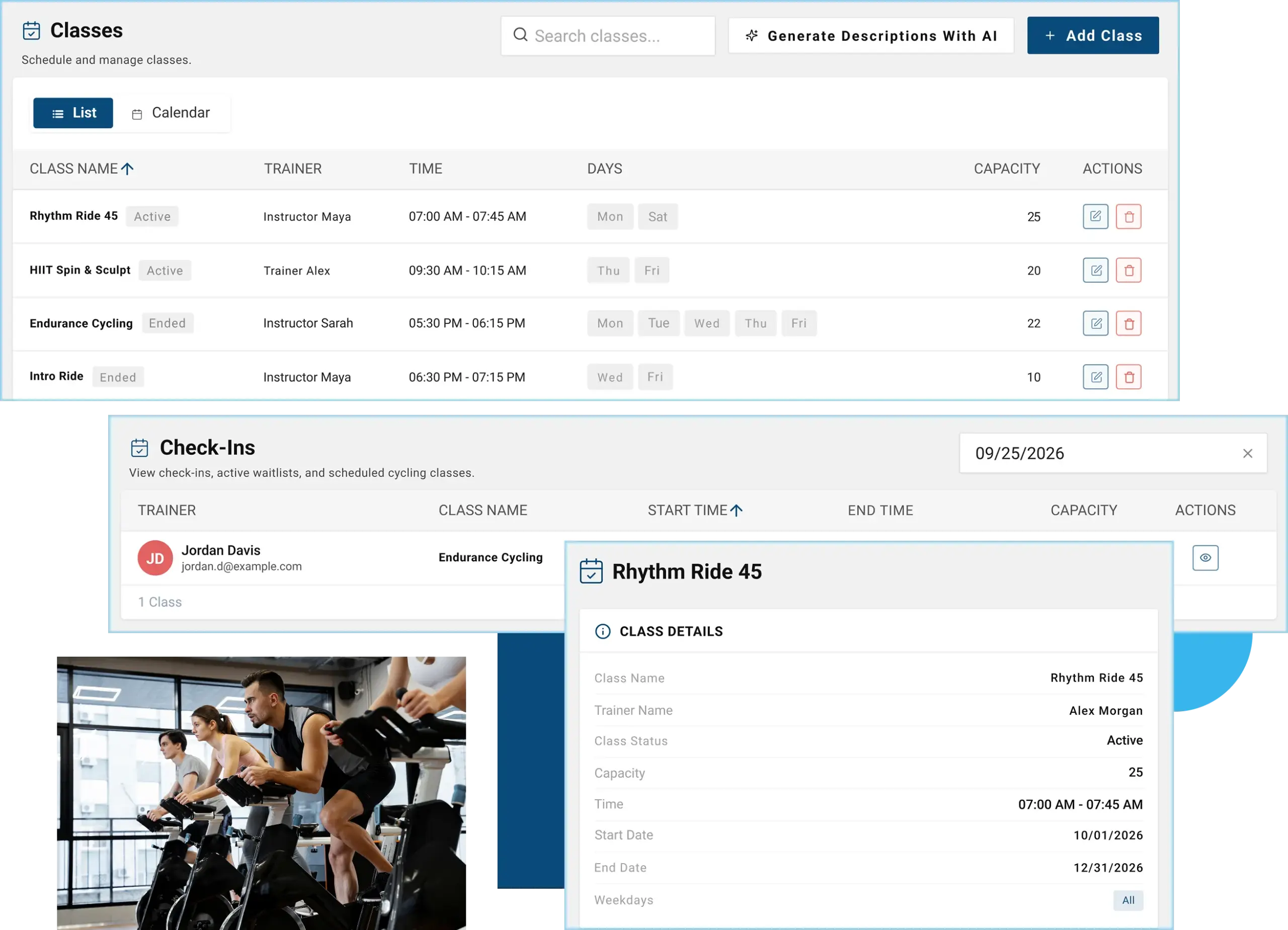Switch to Calendar view
Image resolution: width=1288 pixels, height=930 pixels.
[x=171, y=113]
